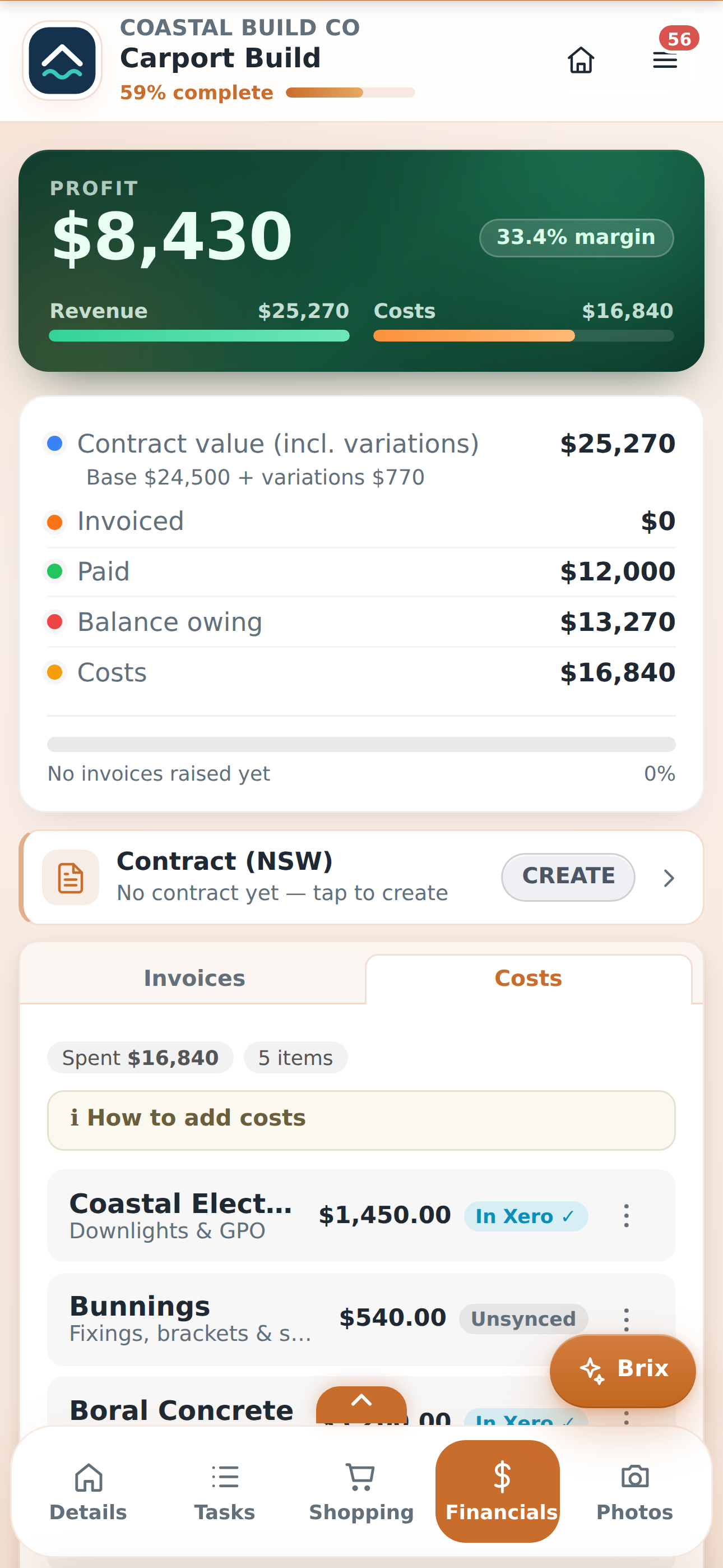Tap the $8,430 profit figure

click(x=172, y=237)
